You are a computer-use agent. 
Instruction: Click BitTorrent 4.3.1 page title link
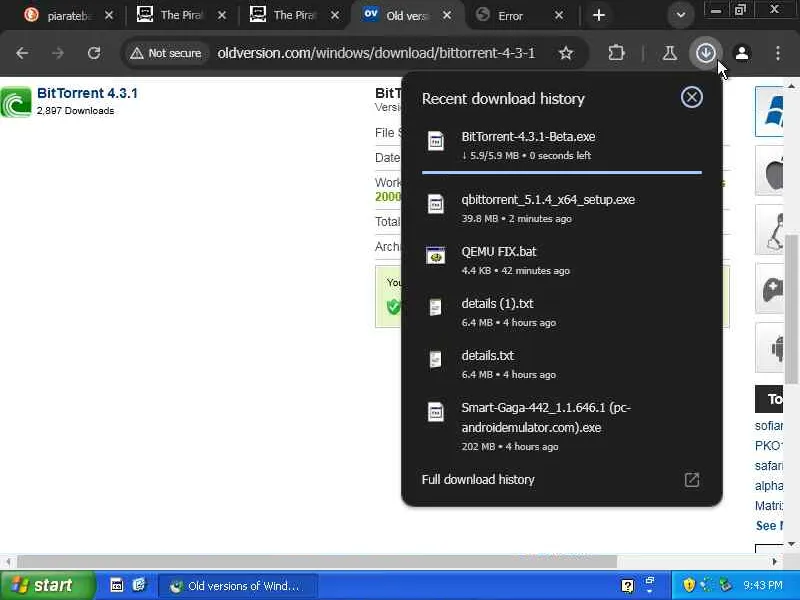click(87, 93)
